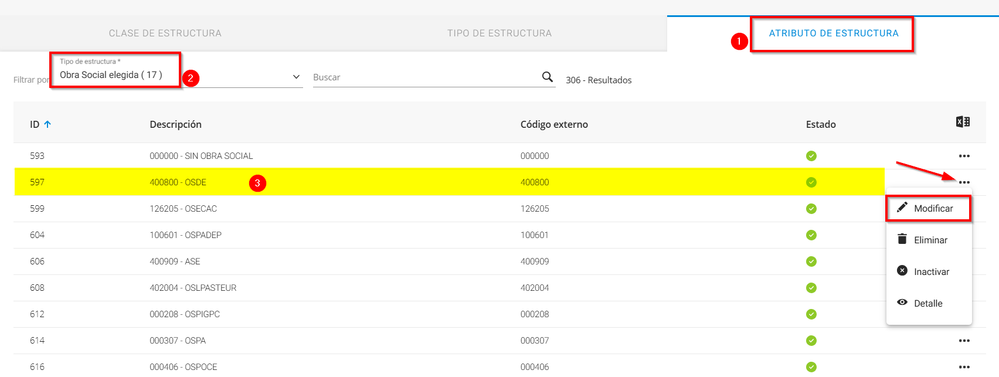Click the Modificar pencil icon
The height and width of the screenshot is (377, 999).
coord(902,208)
